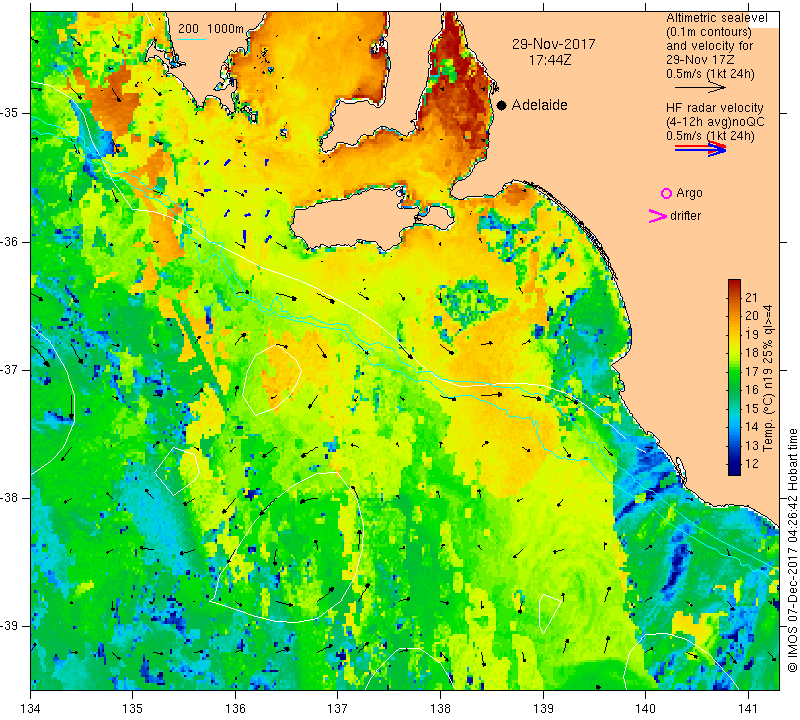Click the '29-Nov-2017' date text
800x720 pixels.
tap(554, 44)
